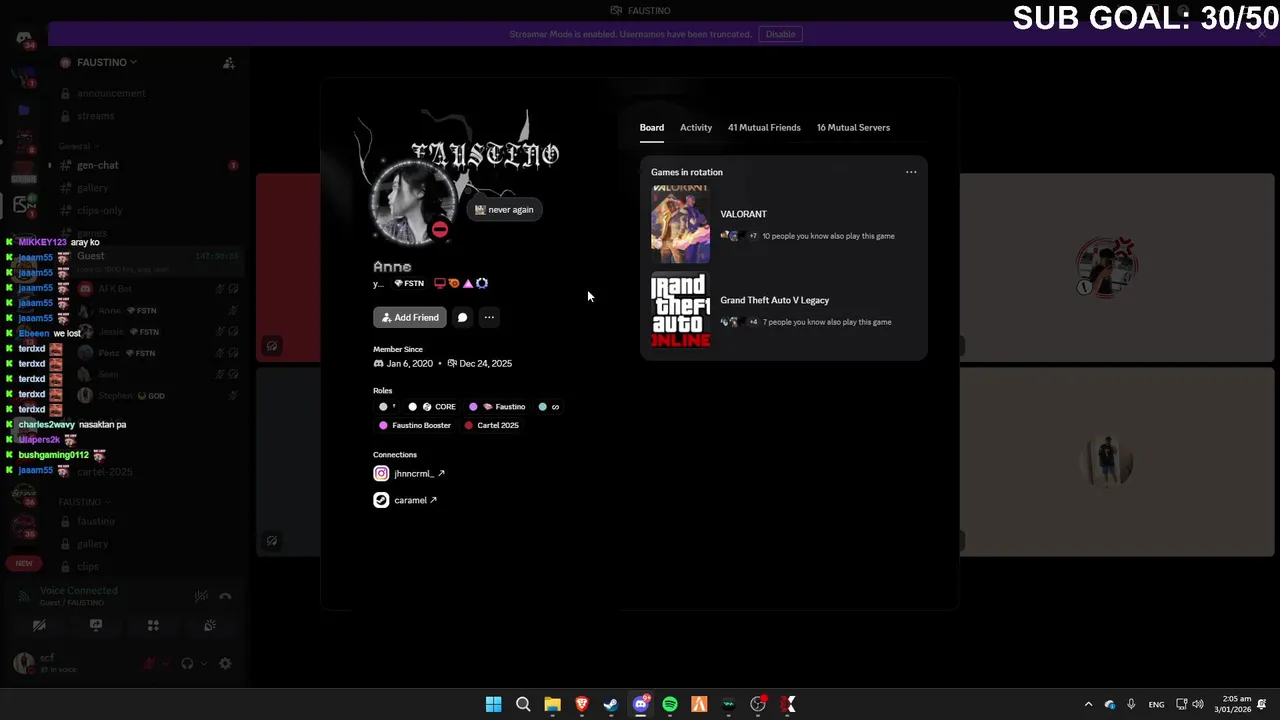Click the FSTN server tag badge
1280x720 pixels.
tap(409, 284)
